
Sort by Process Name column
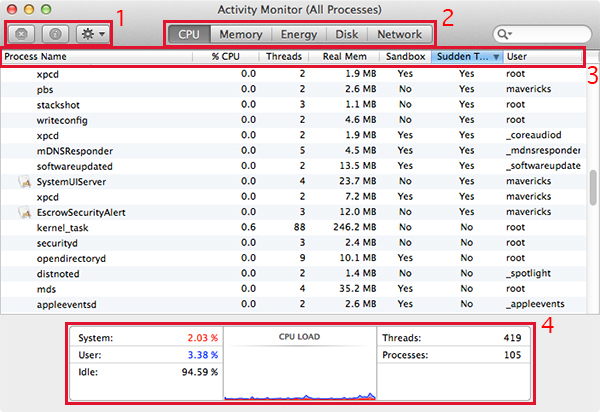point(97,57)
